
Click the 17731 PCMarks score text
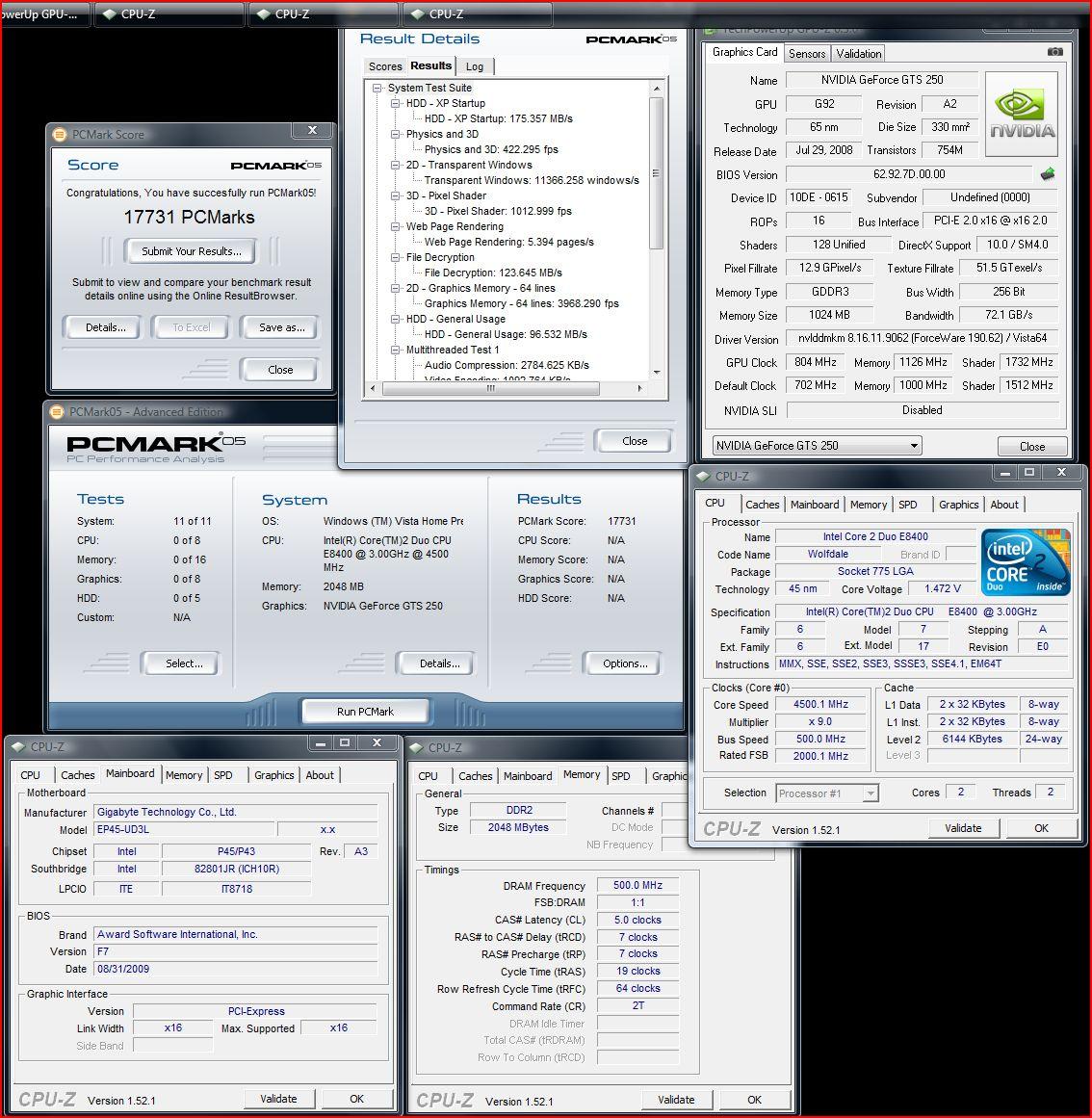pyautogui.click(x=189, y=218)
